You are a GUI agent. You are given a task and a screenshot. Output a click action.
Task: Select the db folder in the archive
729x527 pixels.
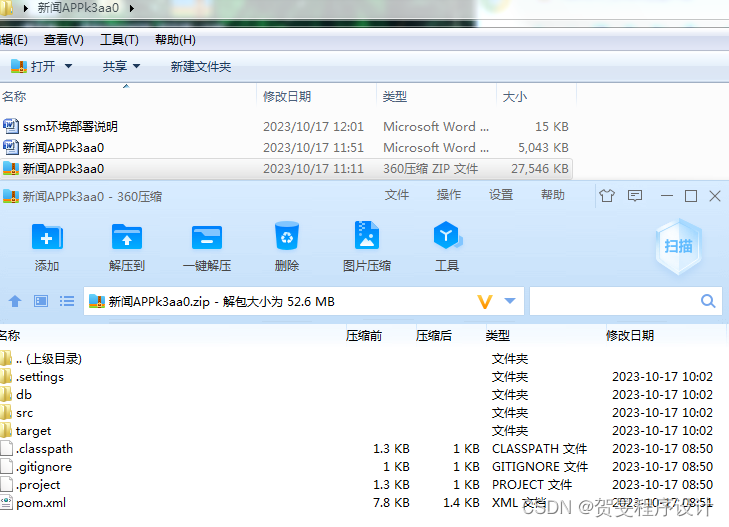24,395
